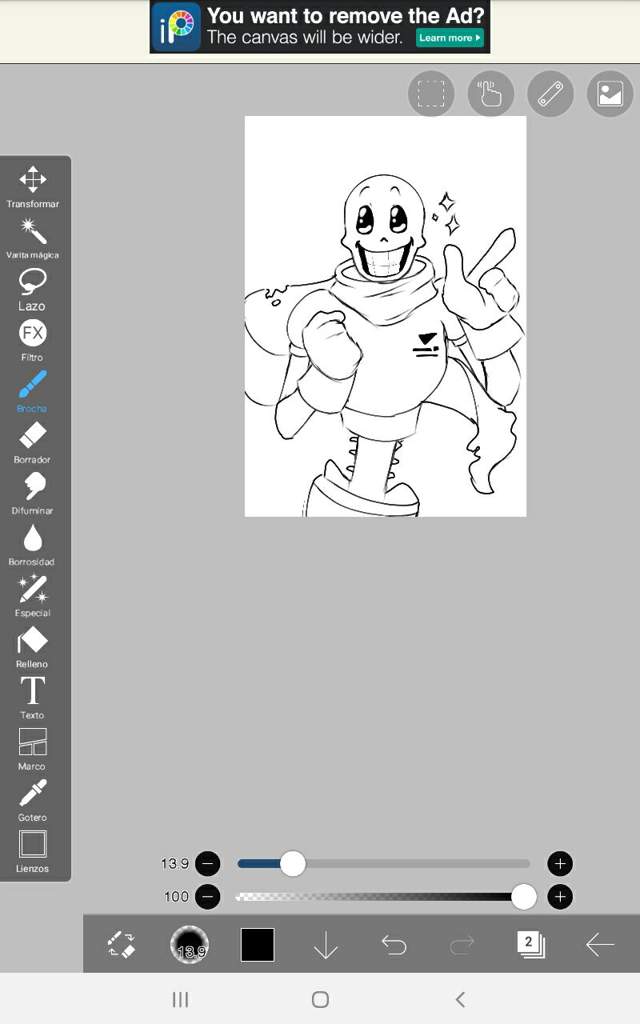The image size is (640, 1024).
Task: Click the 100 opacity value
Action: click(x=176, y=897)
